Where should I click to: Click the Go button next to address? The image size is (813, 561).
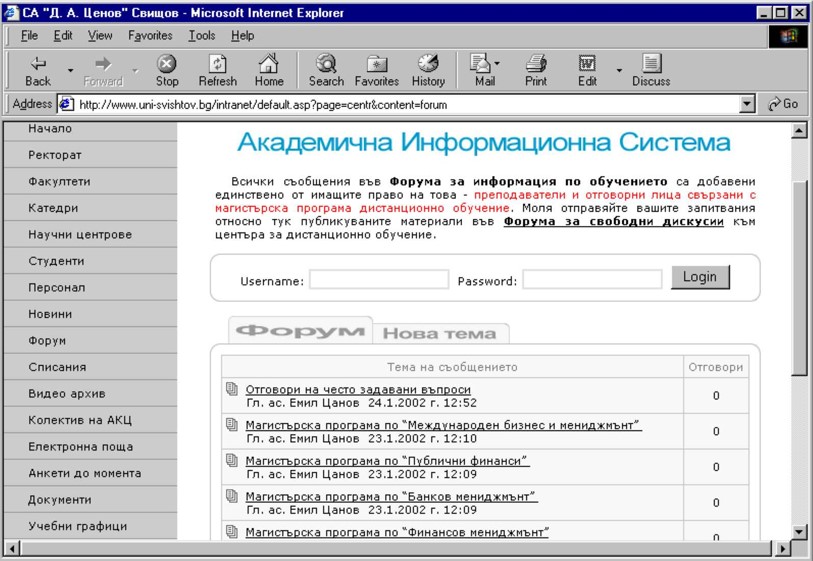click(783, 104)
